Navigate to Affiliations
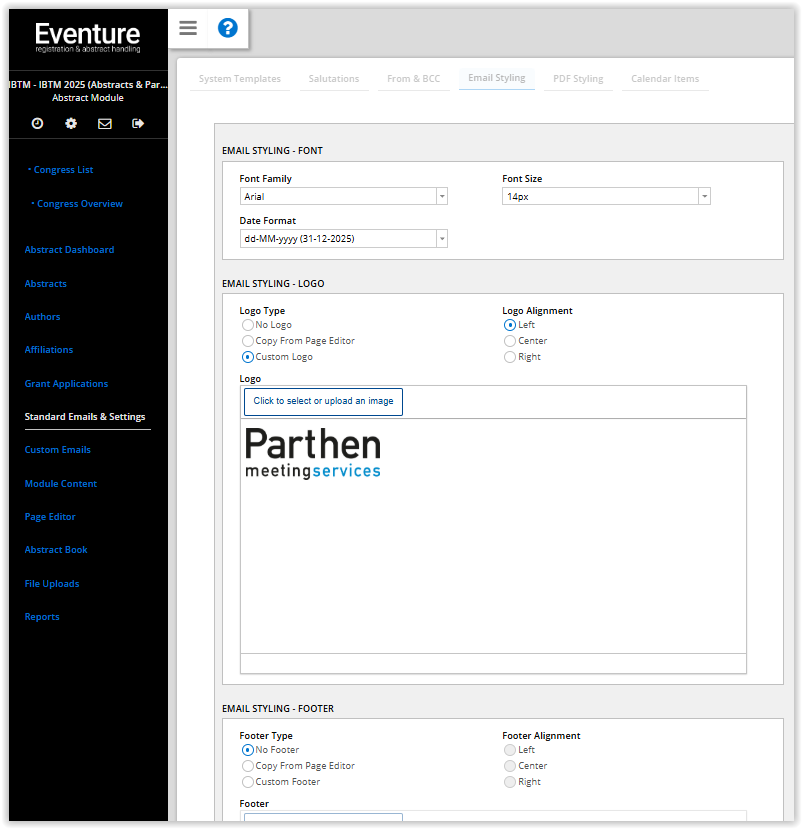Image resolution: width=802 pixels, height=829 pixels. click(x=49, y=350)
